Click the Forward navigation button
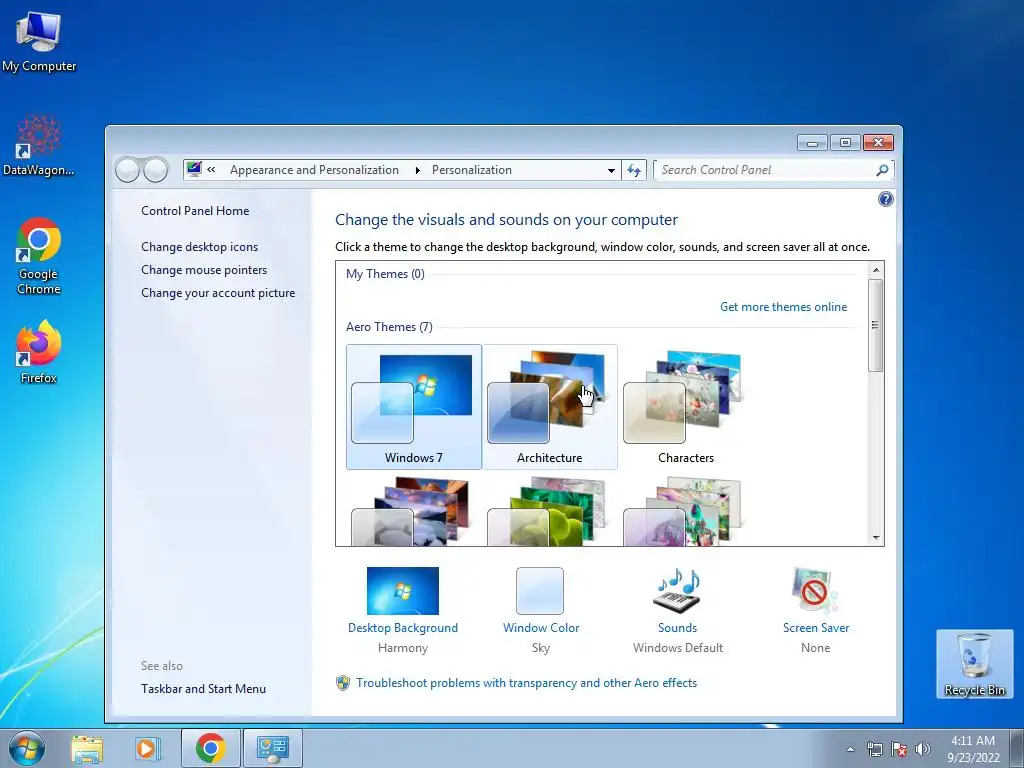Image resolution: width=1024 pixels, height=768 pixels. click(x=155, y=170)
